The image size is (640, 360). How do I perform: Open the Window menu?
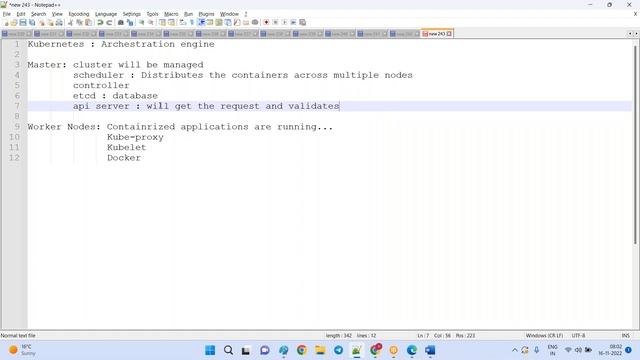[229, 14]
